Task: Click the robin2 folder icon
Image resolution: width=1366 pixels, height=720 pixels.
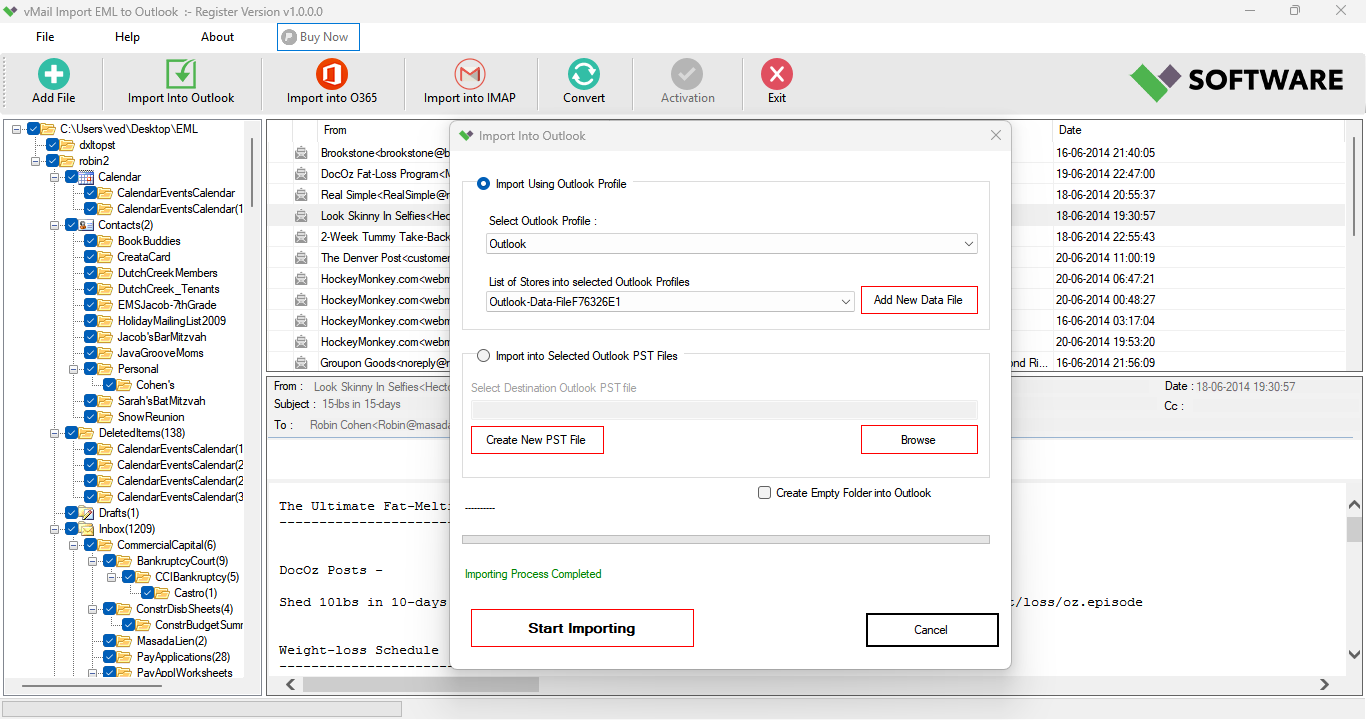Action: pos(68,161)
